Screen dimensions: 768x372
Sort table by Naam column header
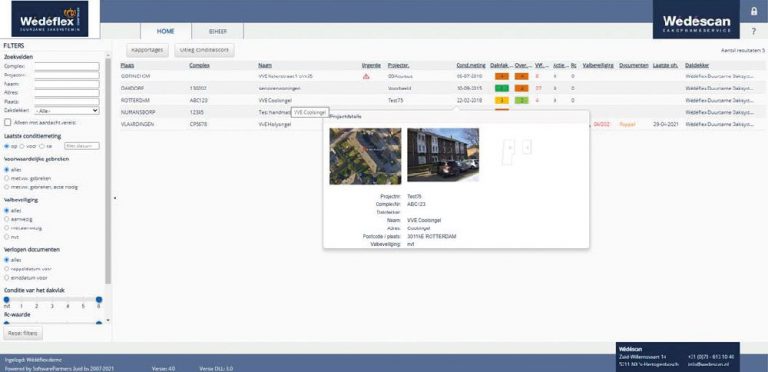coord(265,65)
